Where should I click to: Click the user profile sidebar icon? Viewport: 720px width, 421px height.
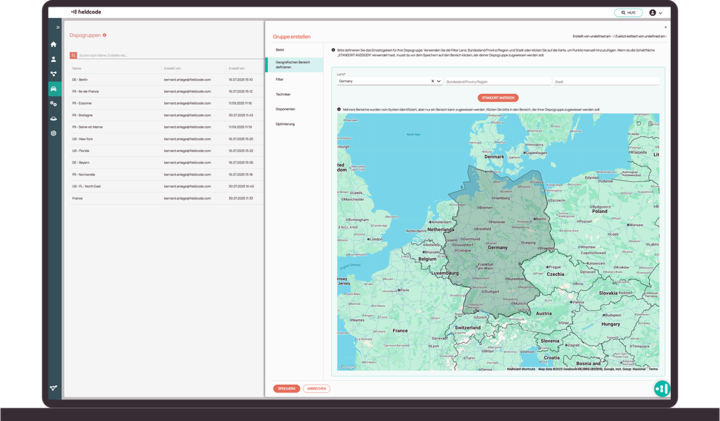[x=54, y=59]
